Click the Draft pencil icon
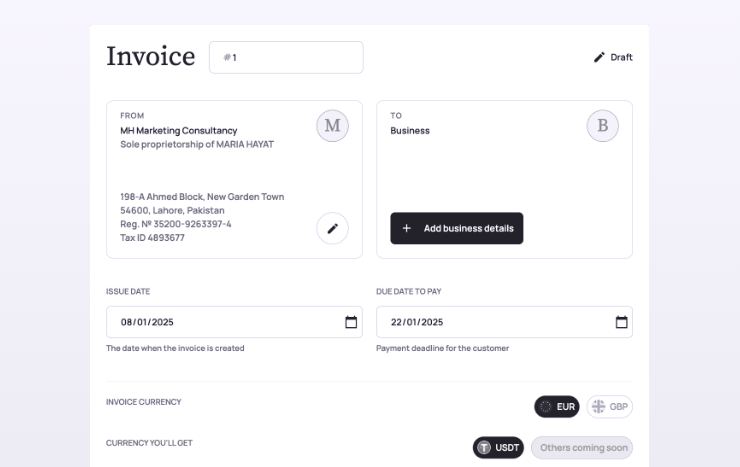This screenshot has width=740, height=467. (x=599, y=57)
